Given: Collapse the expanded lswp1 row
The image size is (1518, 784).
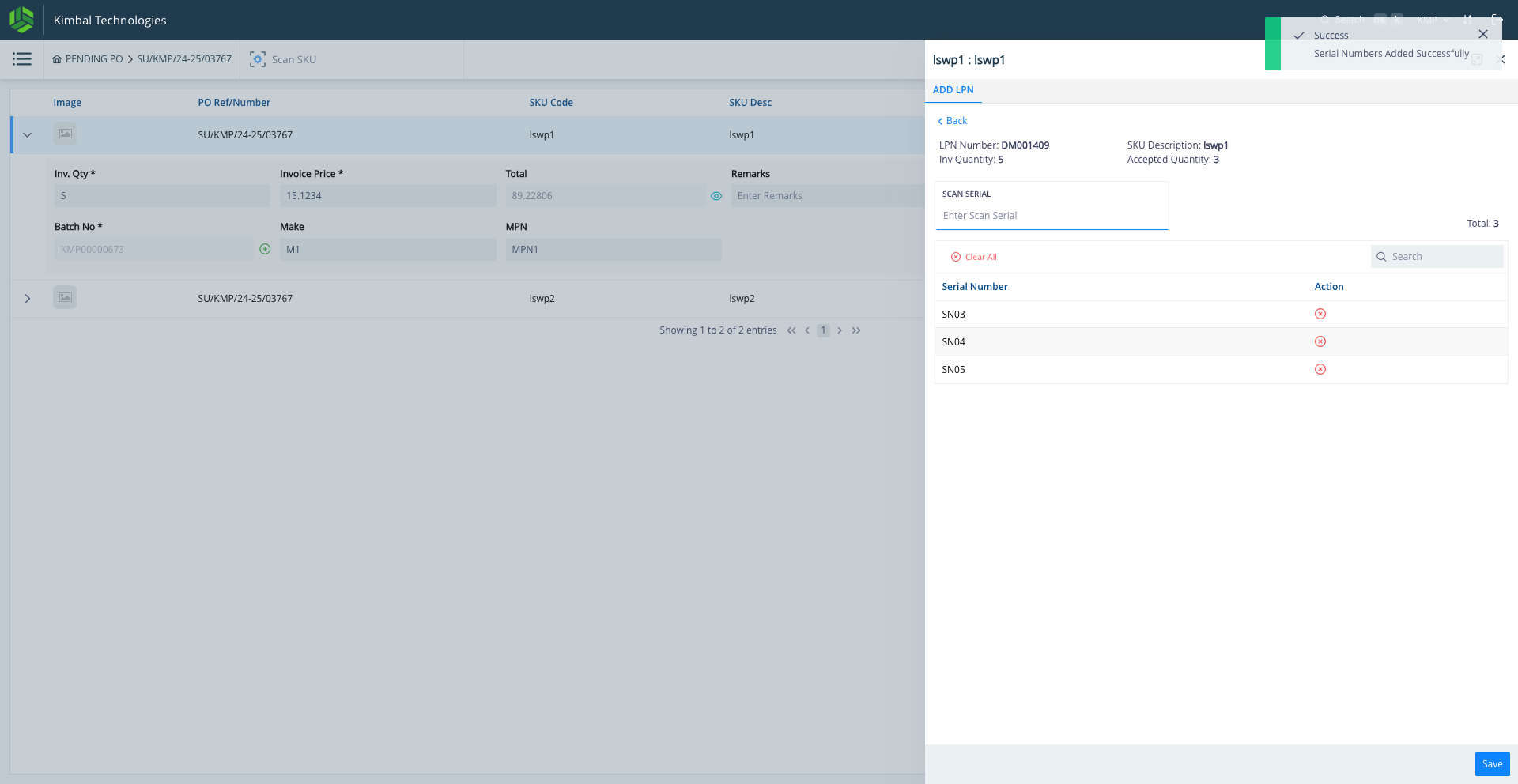Looking at the screenshot, I should coord(28,135).
